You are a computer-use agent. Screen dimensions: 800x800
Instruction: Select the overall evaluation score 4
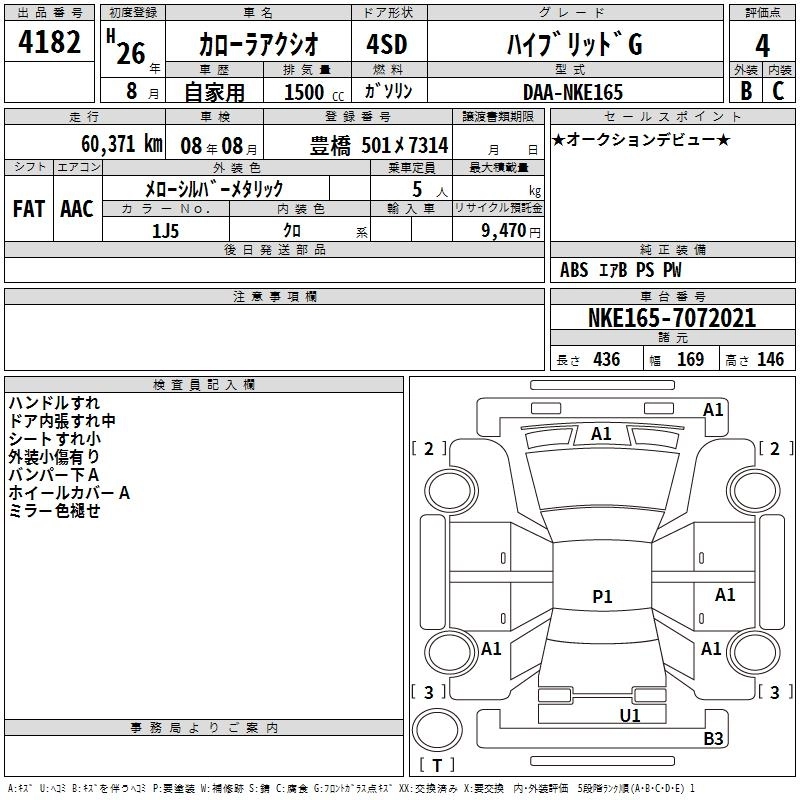[x=762, y=46]
